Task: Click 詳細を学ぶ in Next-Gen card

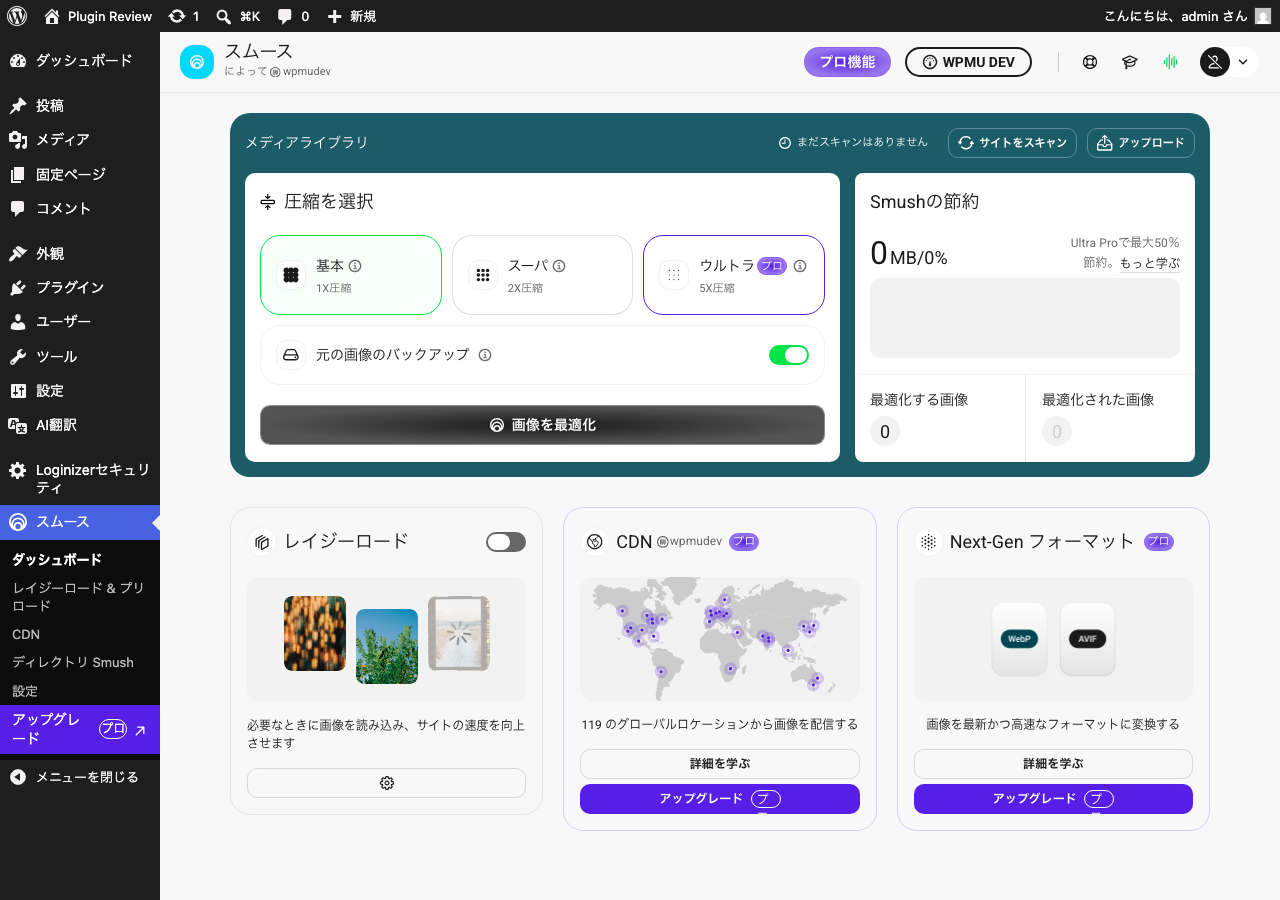Action: point(1053,764)
